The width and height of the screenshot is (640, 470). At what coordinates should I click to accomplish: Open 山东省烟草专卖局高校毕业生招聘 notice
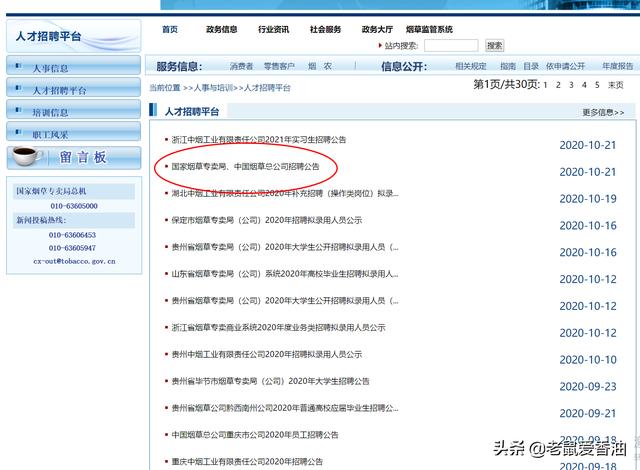(285, 274)
